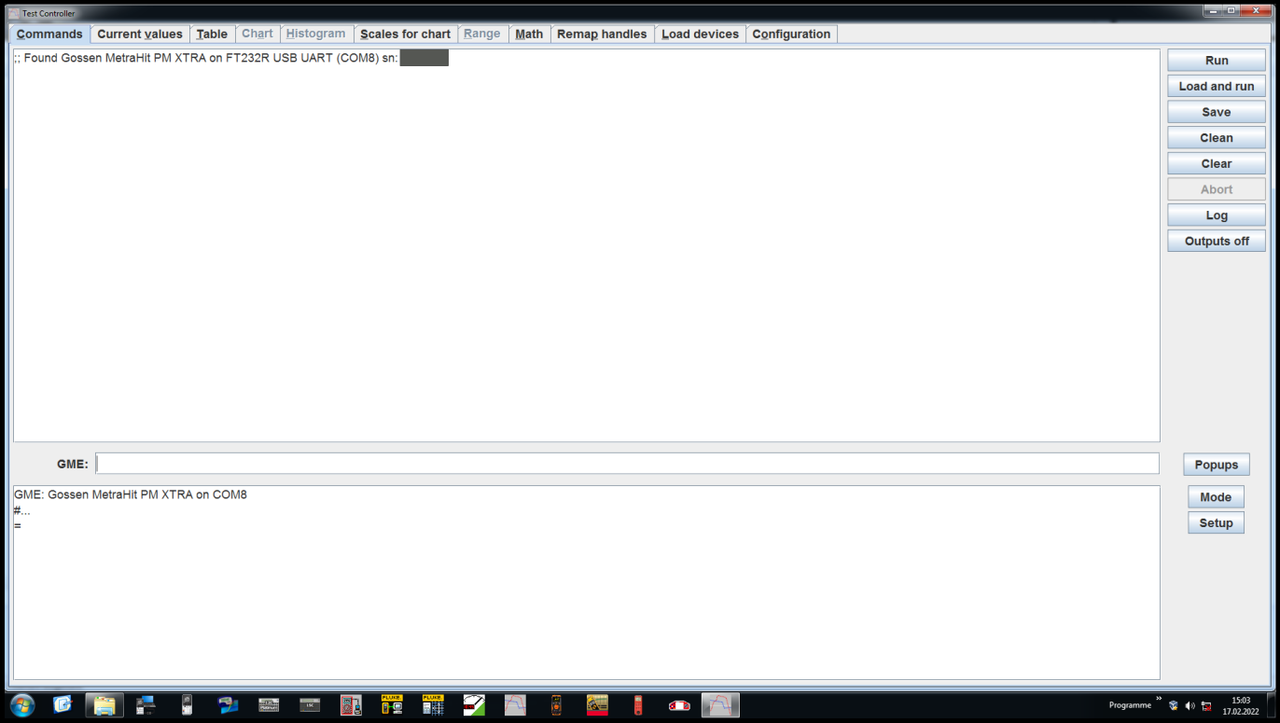Click the network tray icon with red X
Viewport: 1280px width, 723px height.
[1205, 706]
